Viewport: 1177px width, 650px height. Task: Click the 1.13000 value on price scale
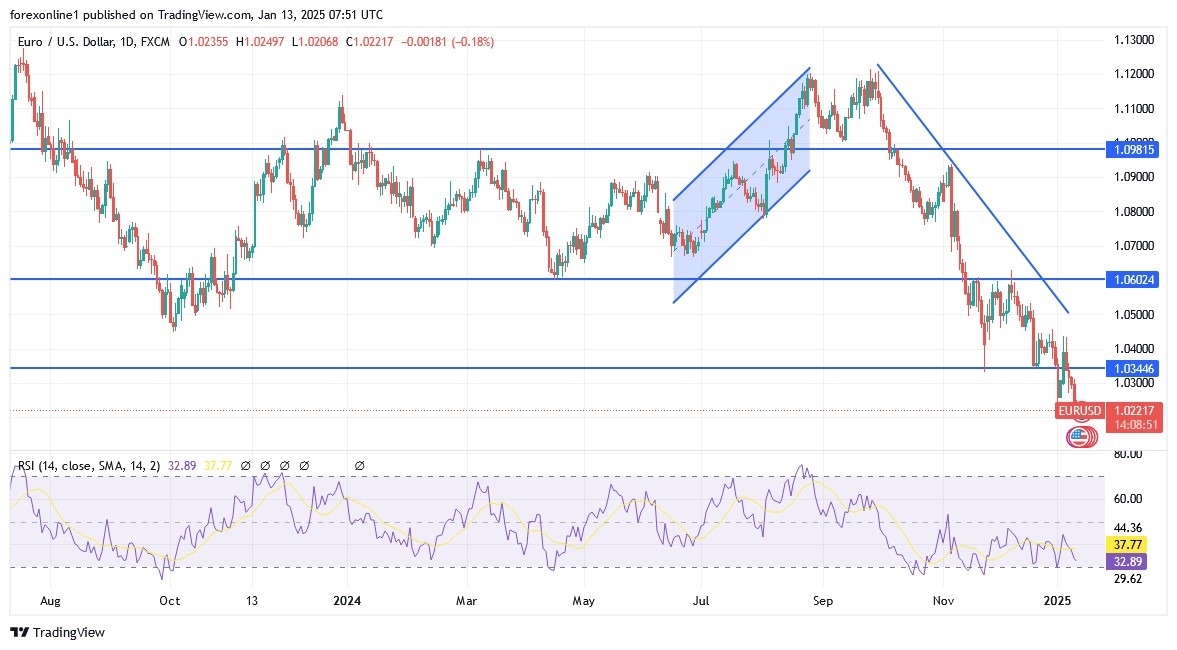pyautogui.click(x=1134, y=40)
